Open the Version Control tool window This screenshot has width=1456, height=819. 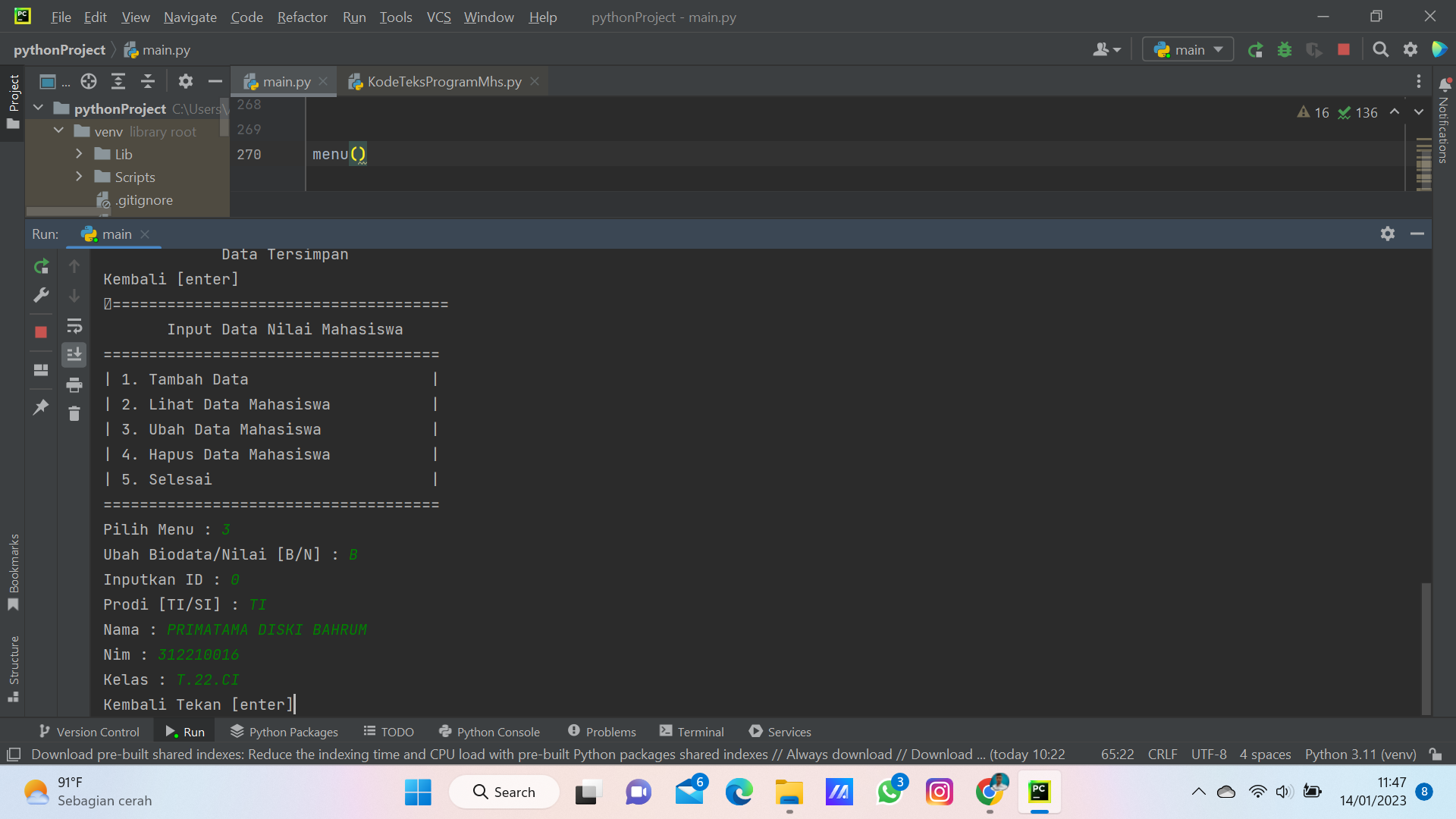[89, 731]
